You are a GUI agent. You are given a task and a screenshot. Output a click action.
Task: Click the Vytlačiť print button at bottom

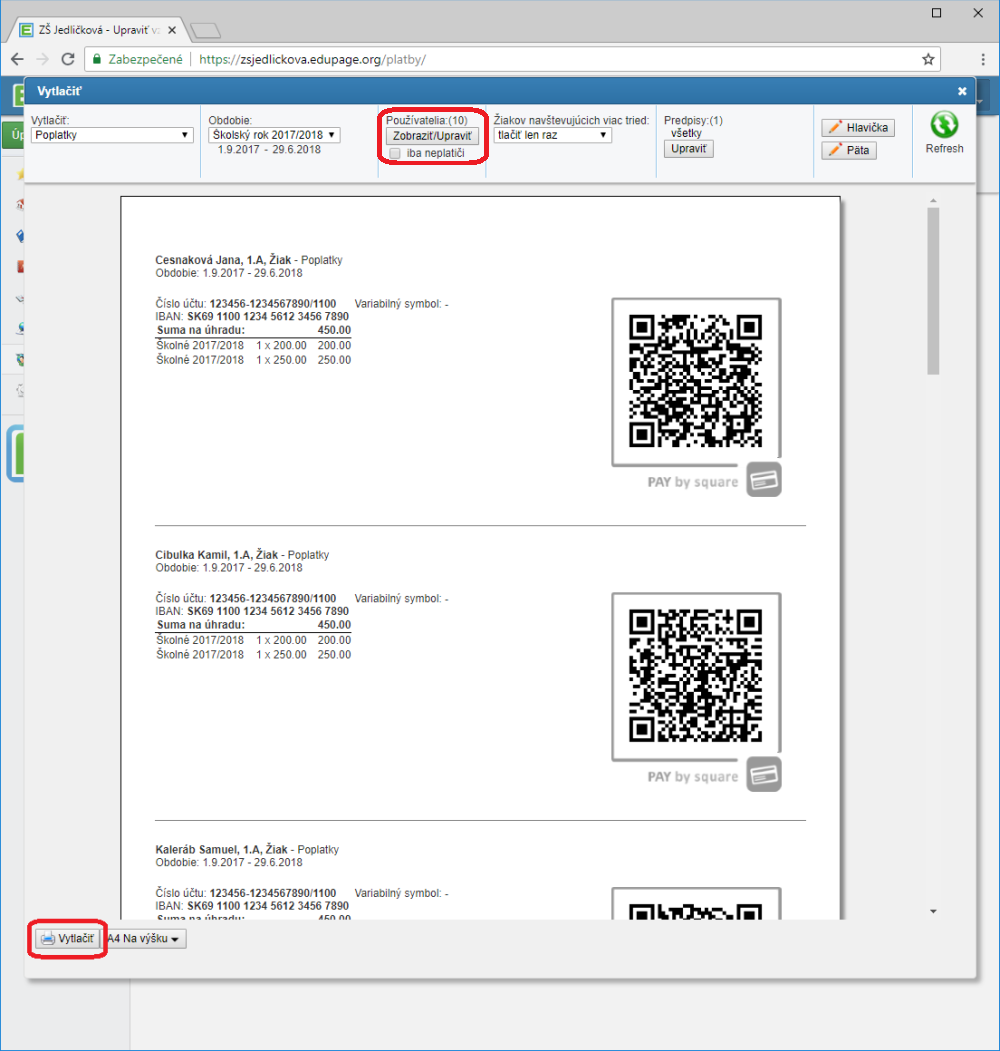(x=68, y=938)
